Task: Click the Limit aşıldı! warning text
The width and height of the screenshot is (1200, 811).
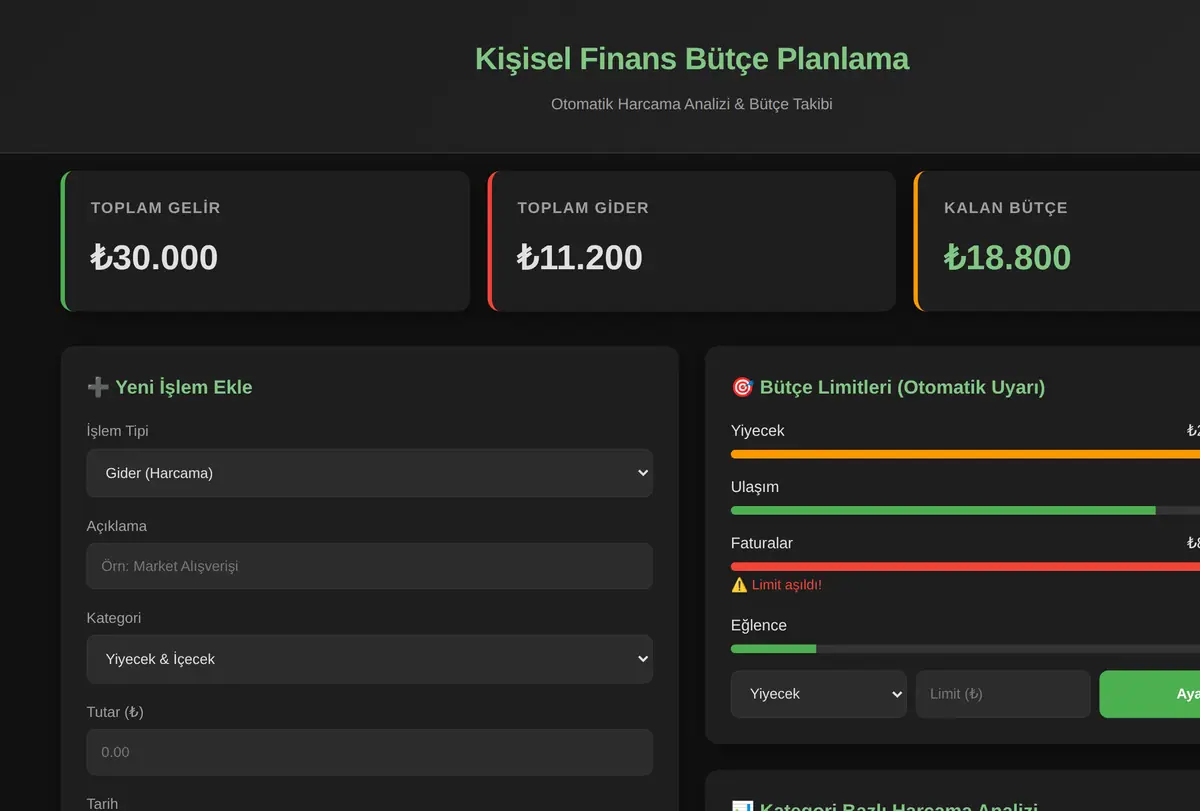Action: [x=787, y=585]
